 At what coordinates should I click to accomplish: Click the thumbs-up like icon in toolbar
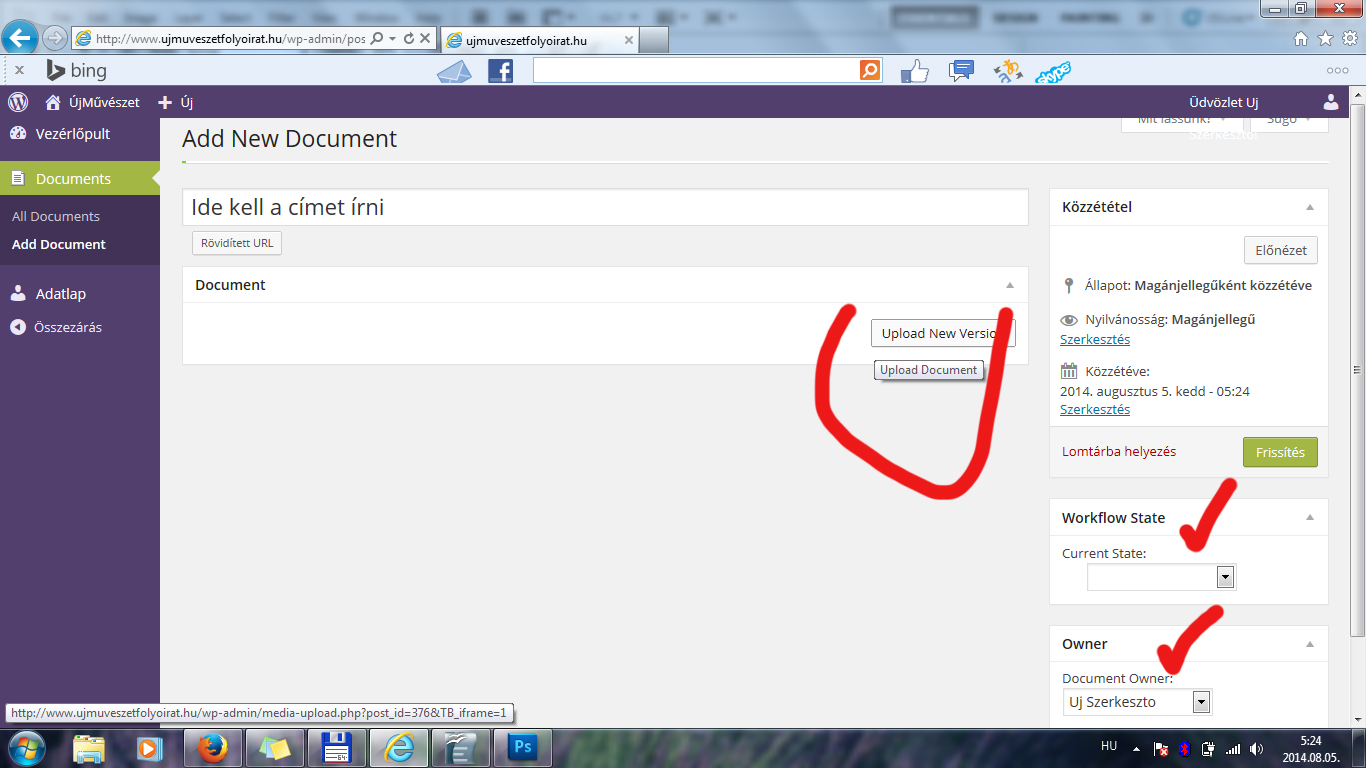pyautogui.click(x=914, y=71)
